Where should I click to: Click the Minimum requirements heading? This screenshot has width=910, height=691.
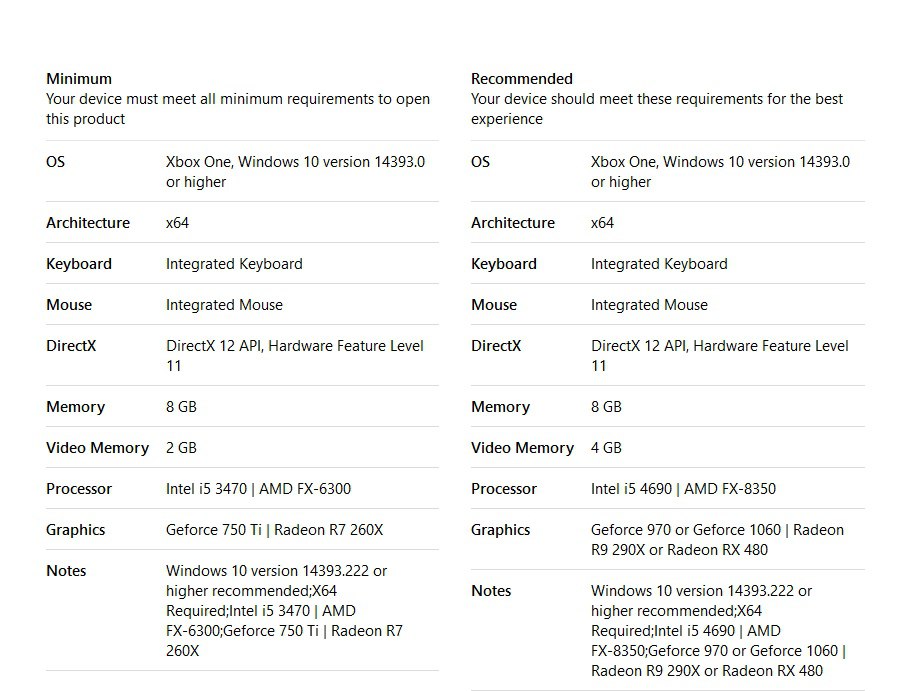point(79,78)
